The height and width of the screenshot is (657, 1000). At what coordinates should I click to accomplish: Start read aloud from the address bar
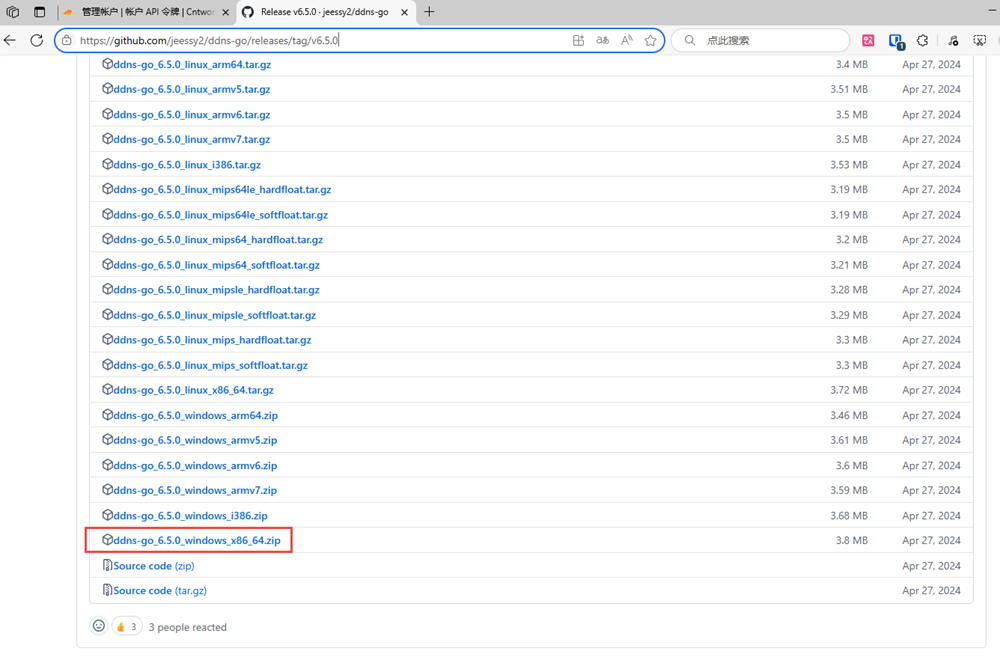627,40
